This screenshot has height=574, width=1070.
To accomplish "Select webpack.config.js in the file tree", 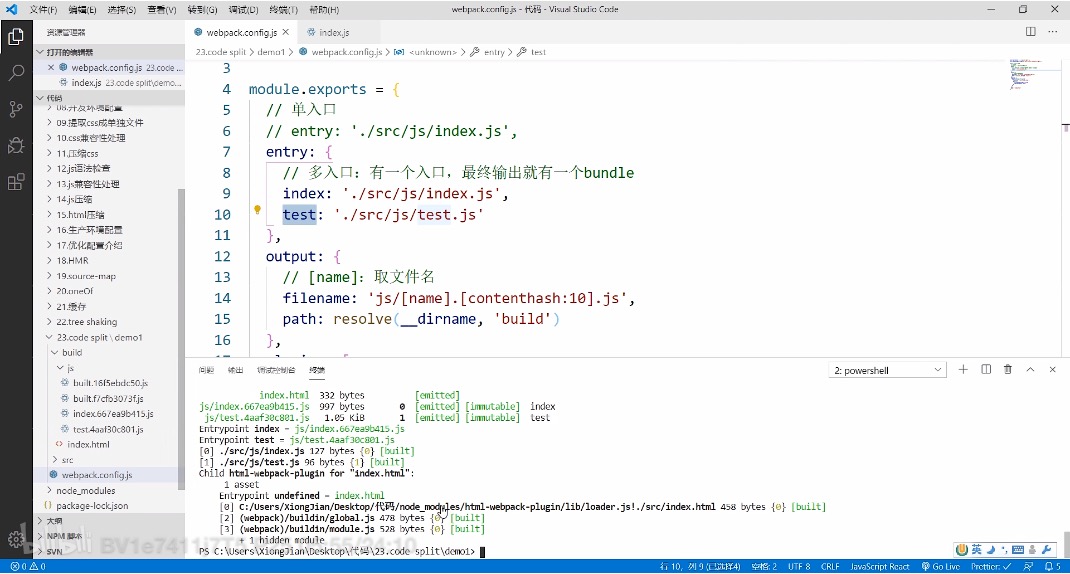I will (x=109, y=475).
